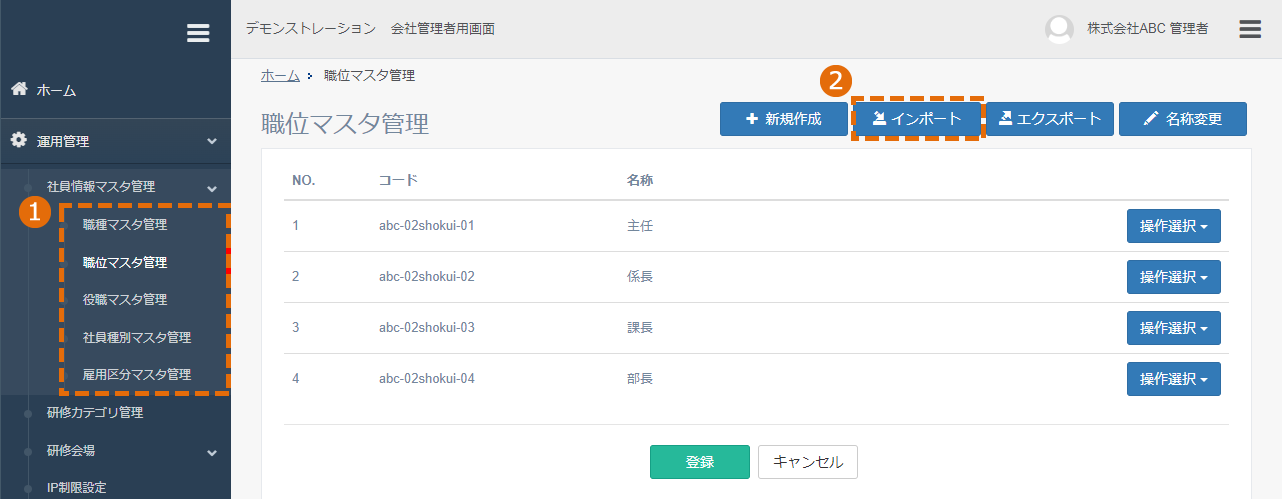1282x499 pixels.
Task: Click the name cell 部長
Action: pos(640,379)
